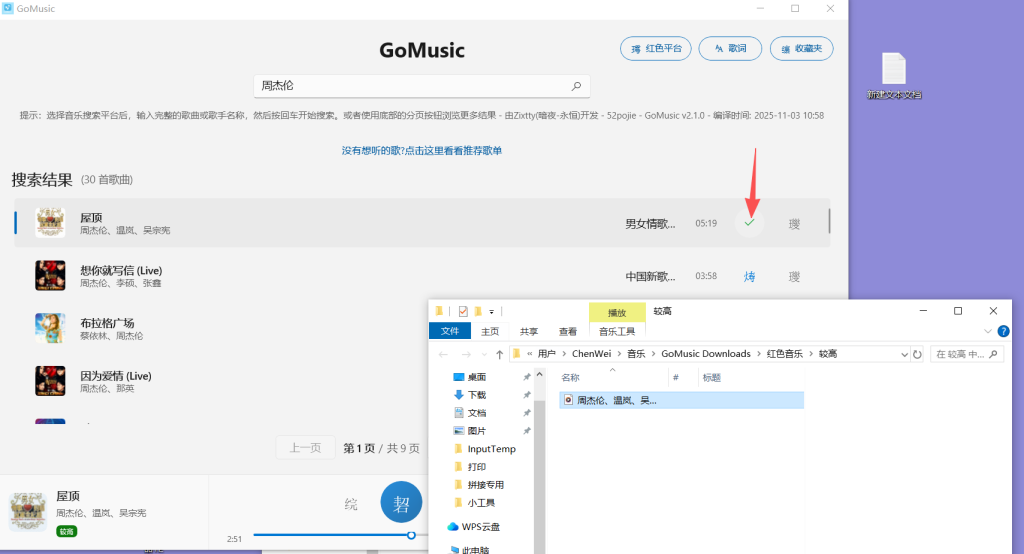Click the blue download glyph for 想你就写信 (Live)

[x=749, y=276]
